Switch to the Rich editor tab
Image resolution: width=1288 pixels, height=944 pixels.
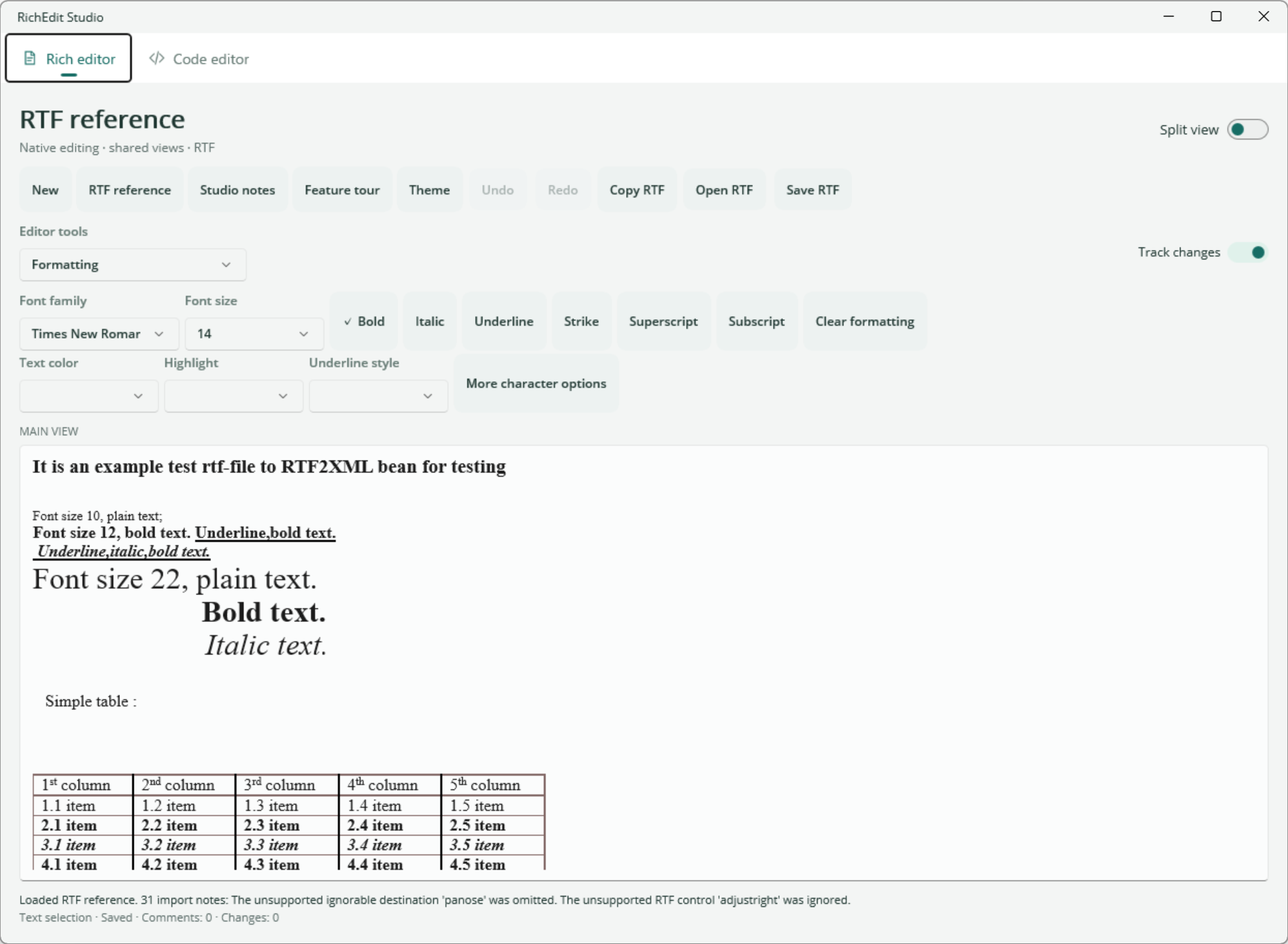pyautogui.click(x=69, y=59)
